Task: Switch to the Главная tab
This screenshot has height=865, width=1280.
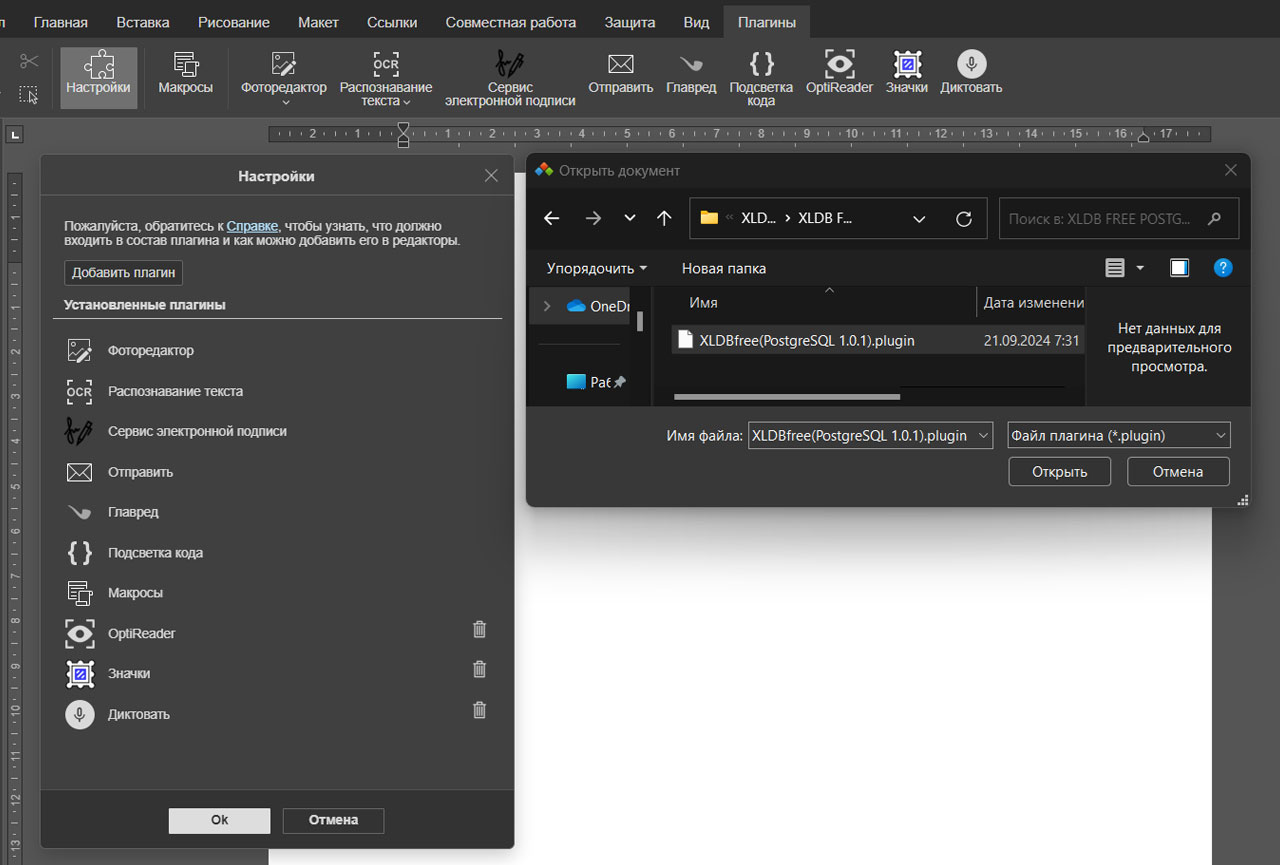Action: (60, 22)
